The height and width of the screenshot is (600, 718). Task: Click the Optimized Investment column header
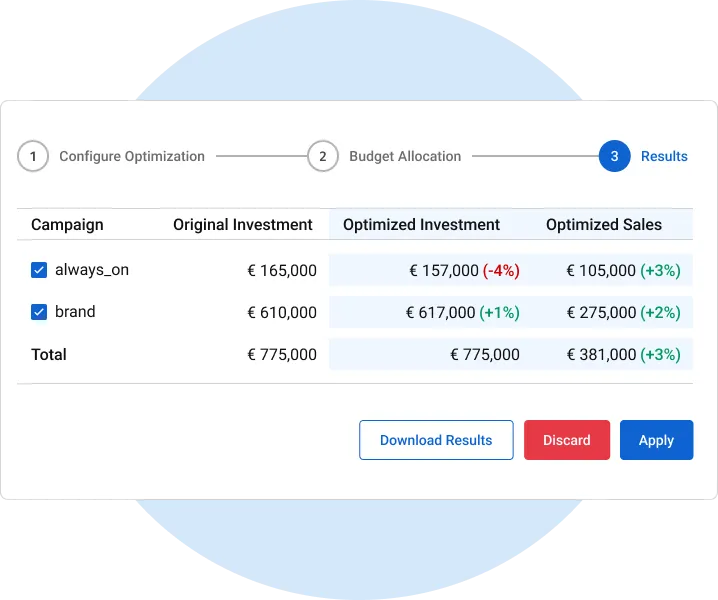coord(421,225)
